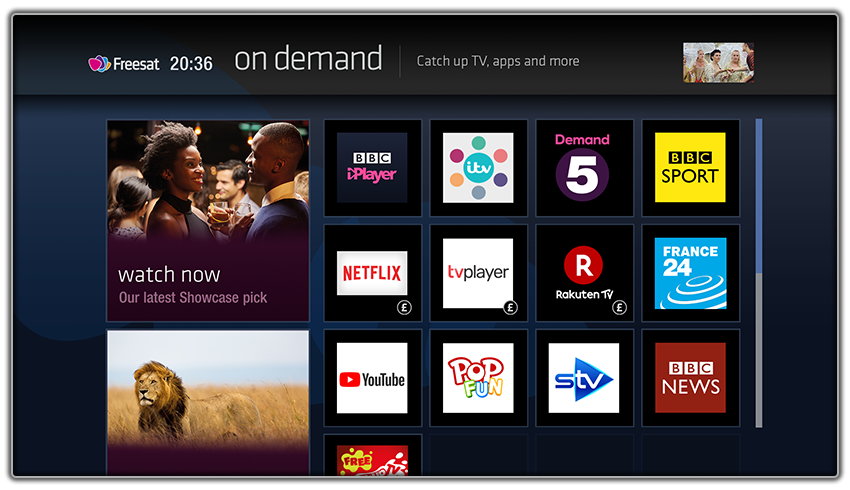Click the live TV preview thumbnail
This screenshot has width=850, height=490.
coord(718,63)
